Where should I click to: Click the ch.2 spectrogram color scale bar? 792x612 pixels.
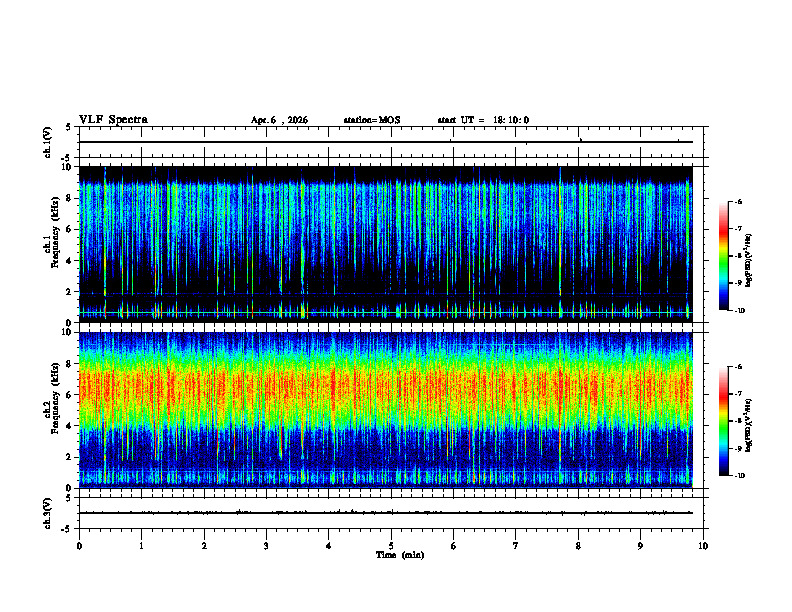(x=723, y=421)
